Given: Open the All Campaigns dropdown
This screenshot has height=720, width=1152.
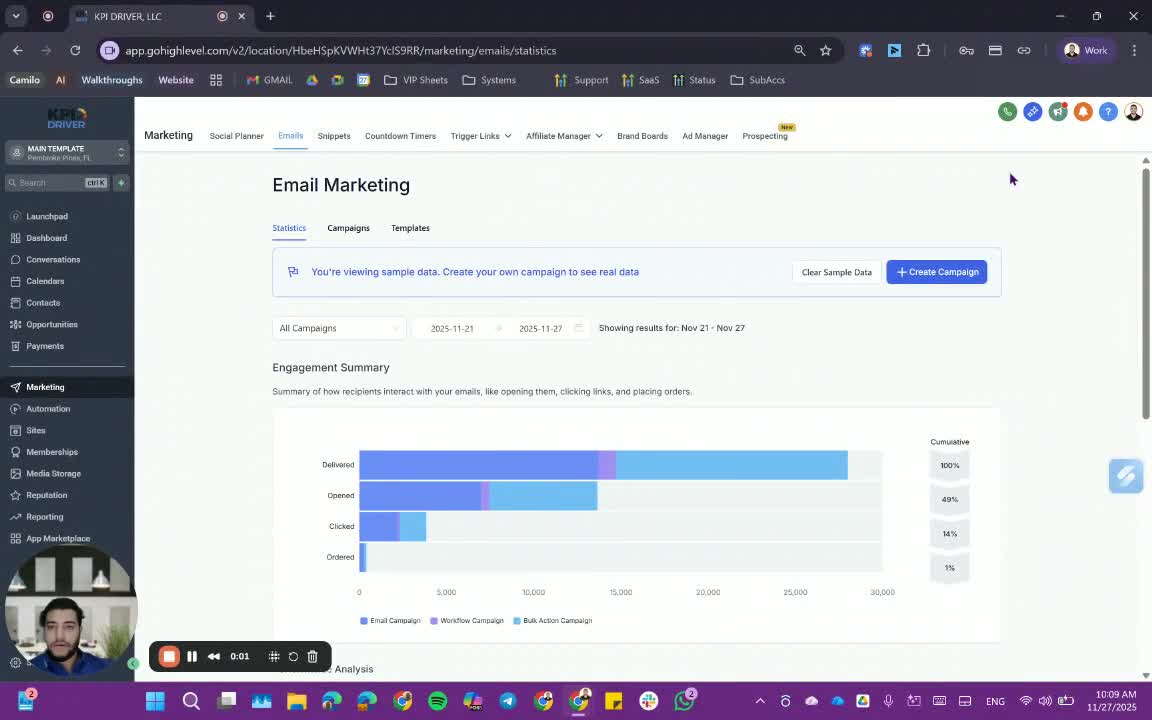Looking at the screenshot, I should tap(339, 328).
